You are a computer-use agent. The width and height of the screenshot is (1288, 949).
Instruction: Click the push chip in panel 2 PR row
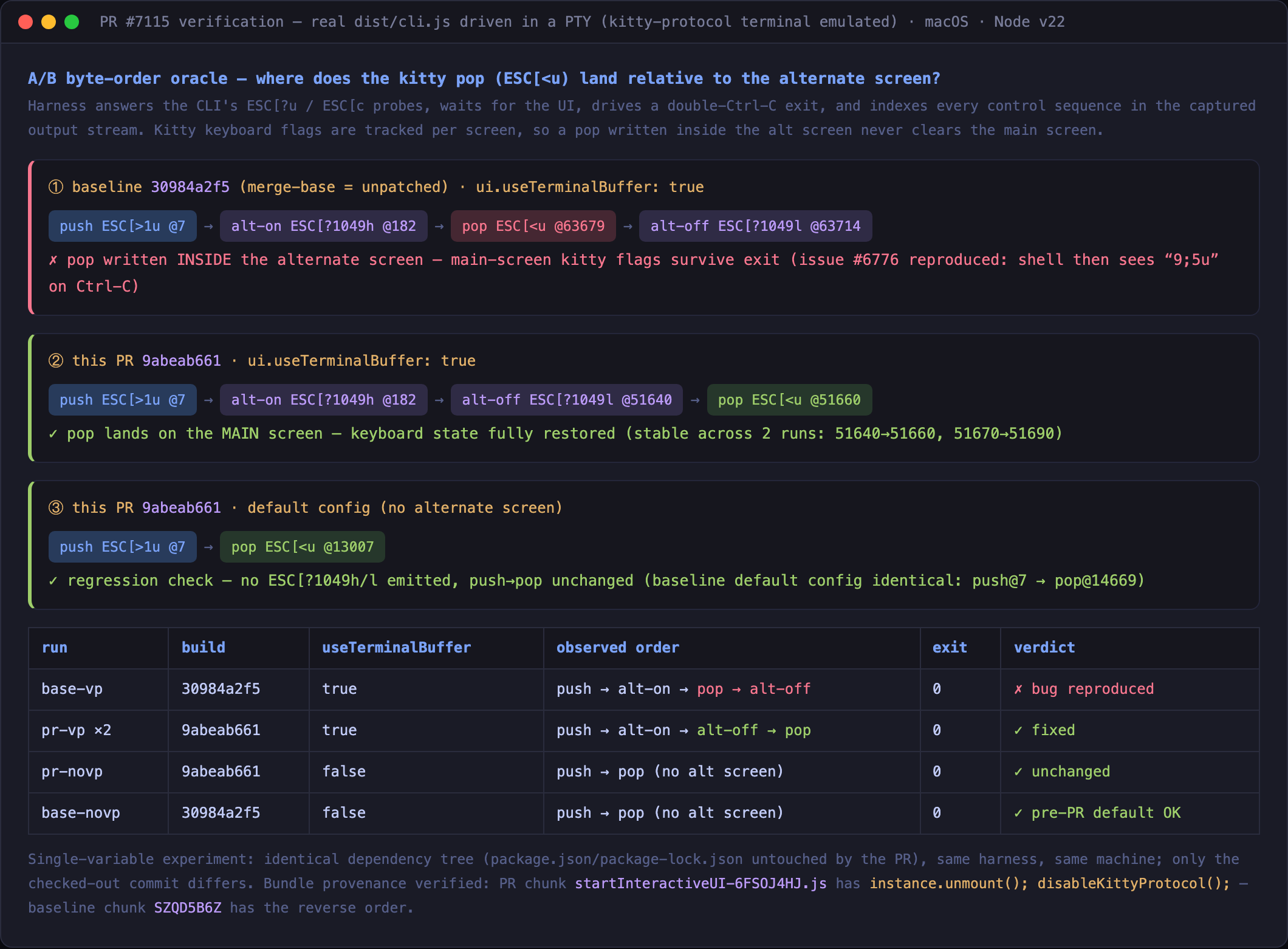click(x=123, y=400)
